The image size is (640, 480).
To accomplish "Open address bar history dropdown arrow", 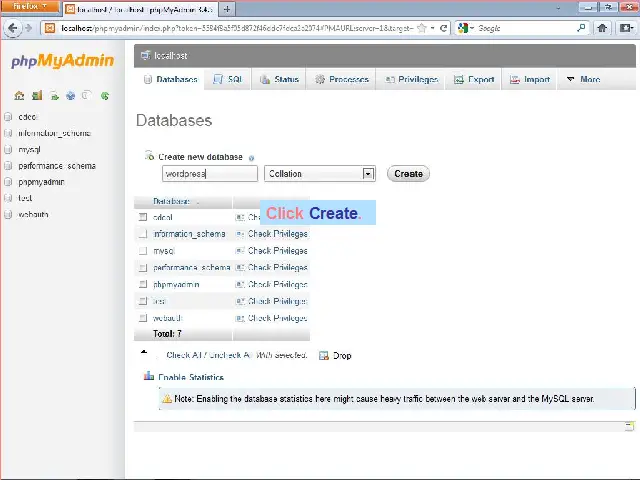I will (x=433, y=28).
